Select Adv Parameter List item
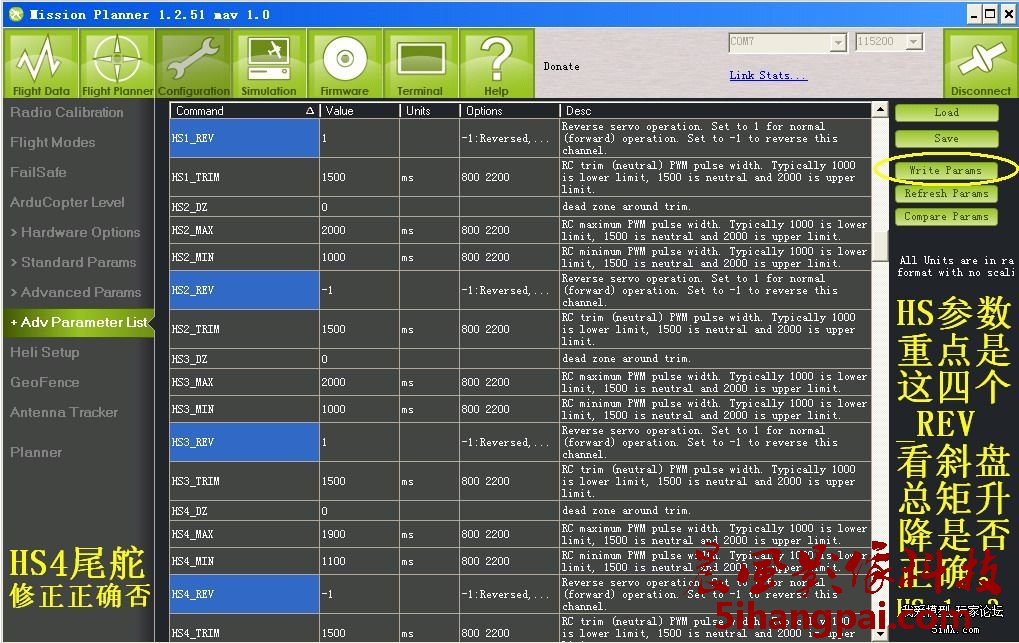1019x643 pixels. click(x=79, y=322)
